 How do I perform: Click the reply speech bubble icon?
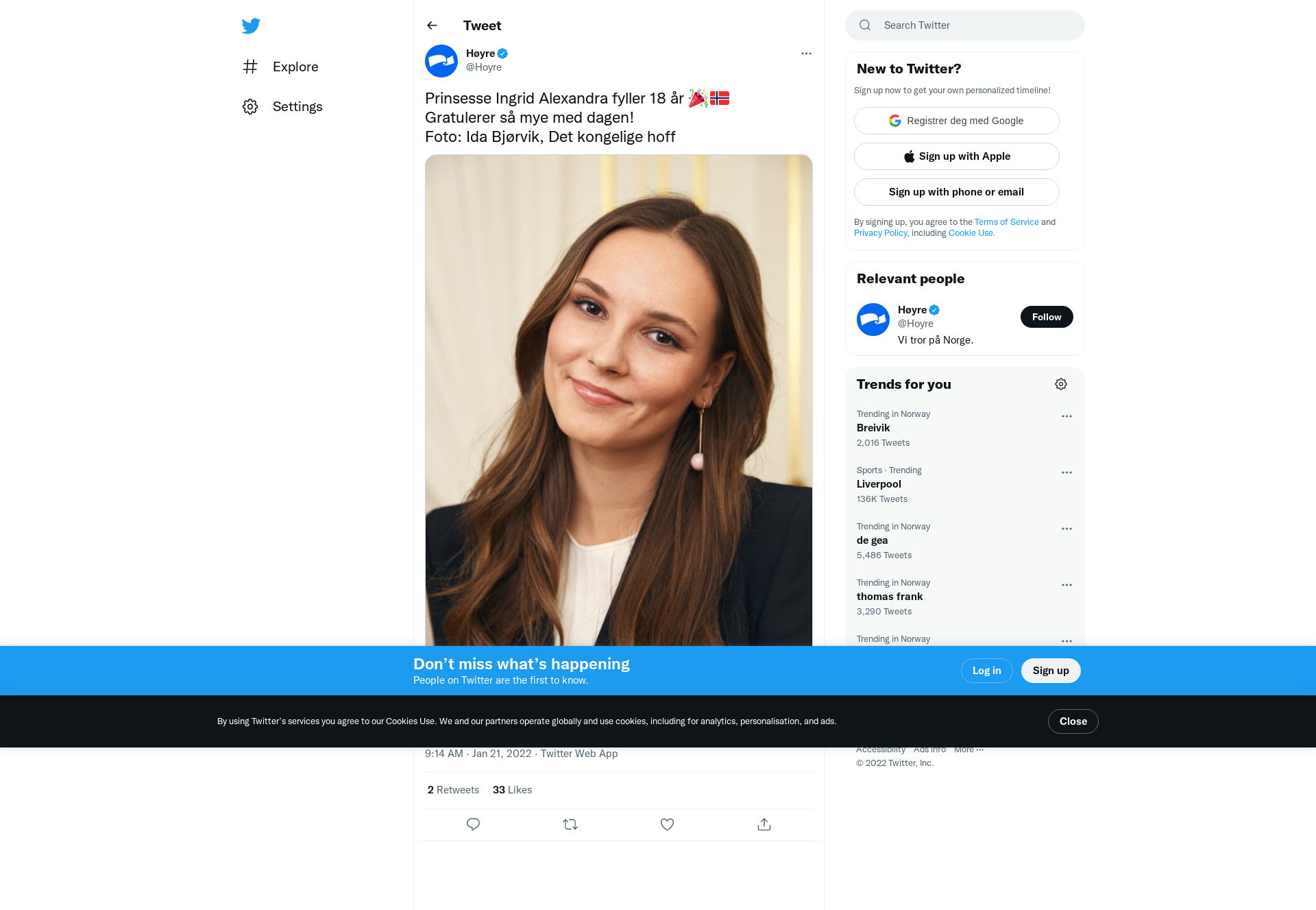(x=473, y=824)
